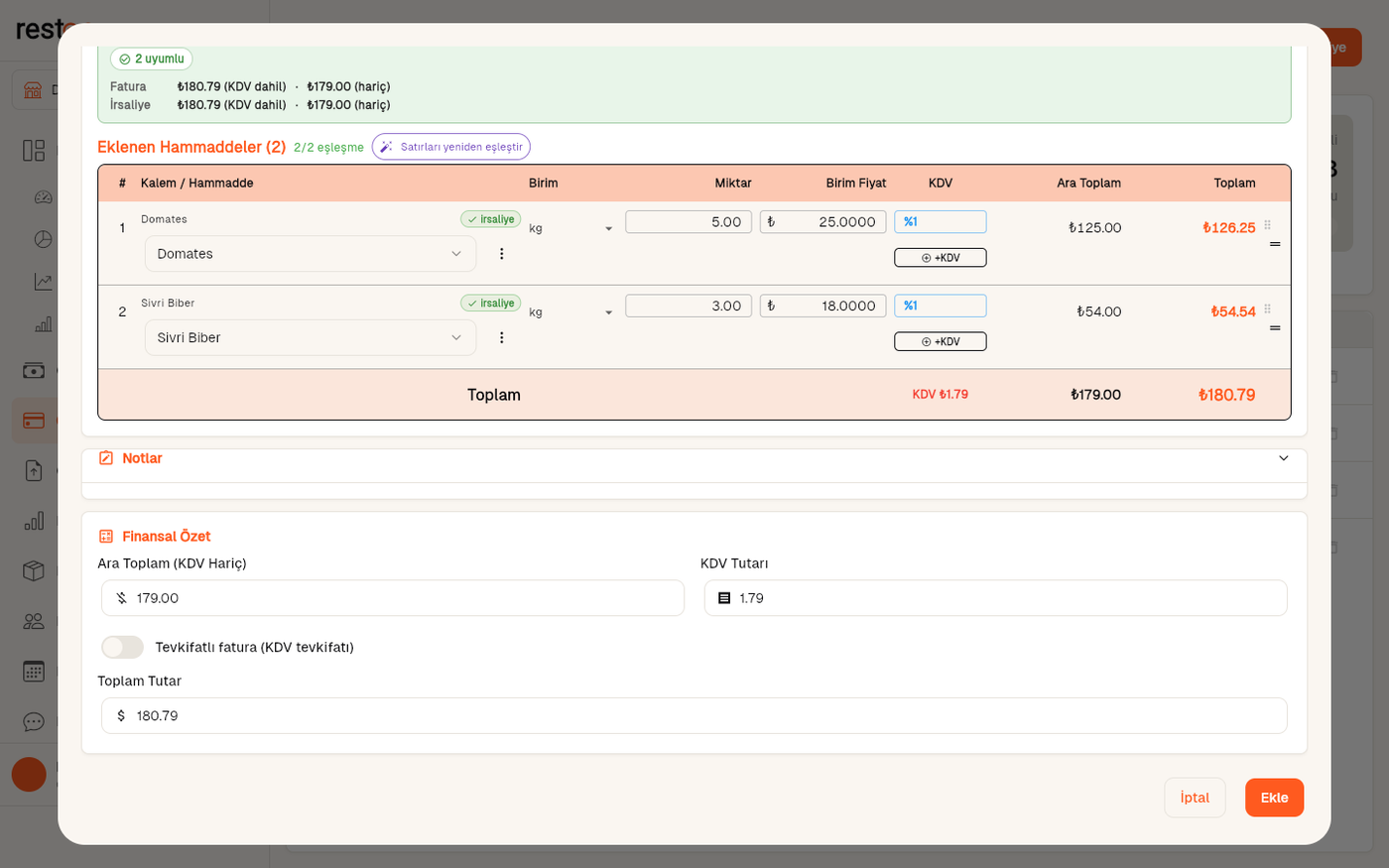The width and height of the screenshot is (1389, 868).
Task: Grab the dotted drag handle beside ₺126.25
Action: [1267, 225]
